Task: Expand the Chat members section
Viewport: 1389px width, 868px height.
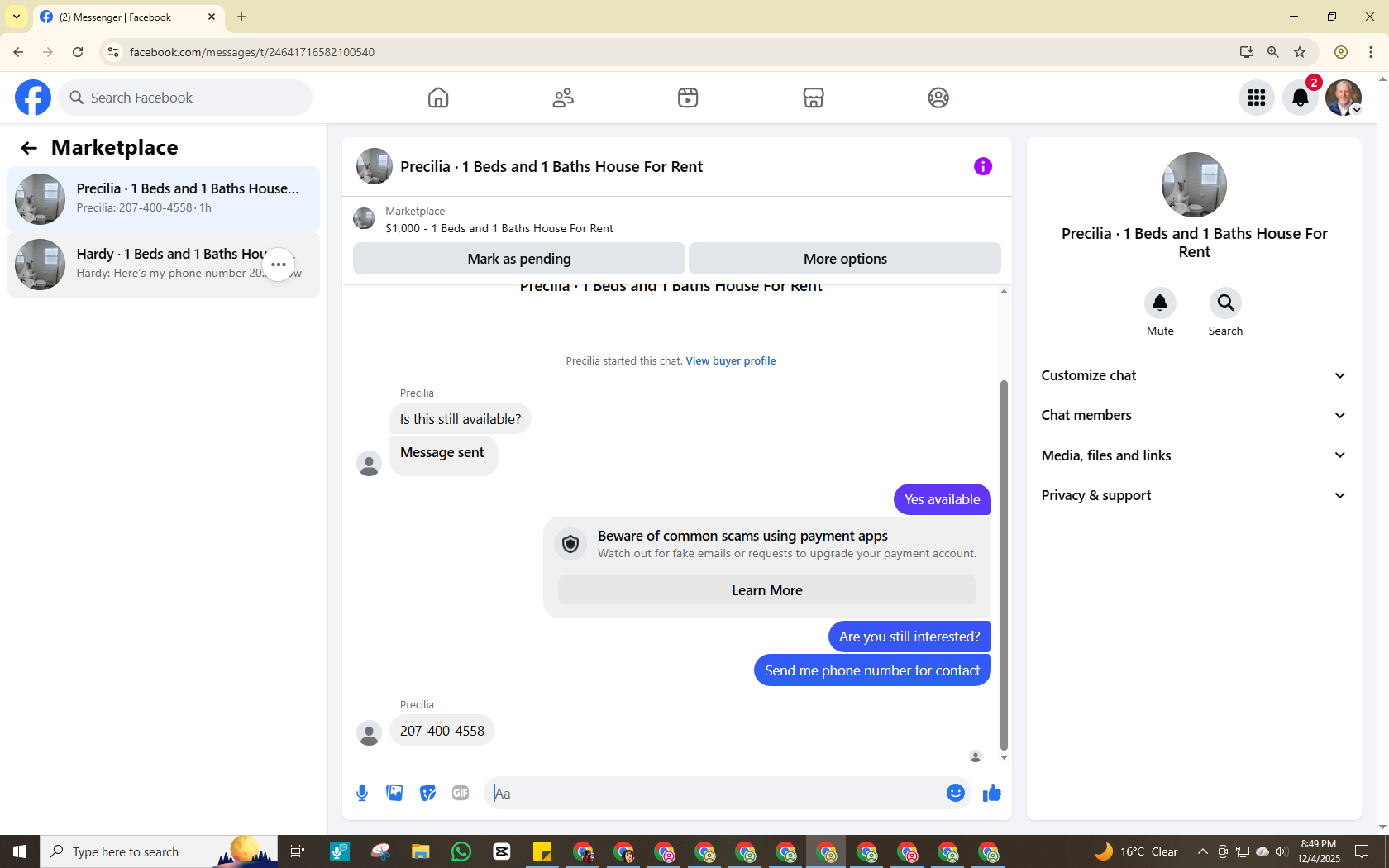Action: click(x=1194, y=415)
